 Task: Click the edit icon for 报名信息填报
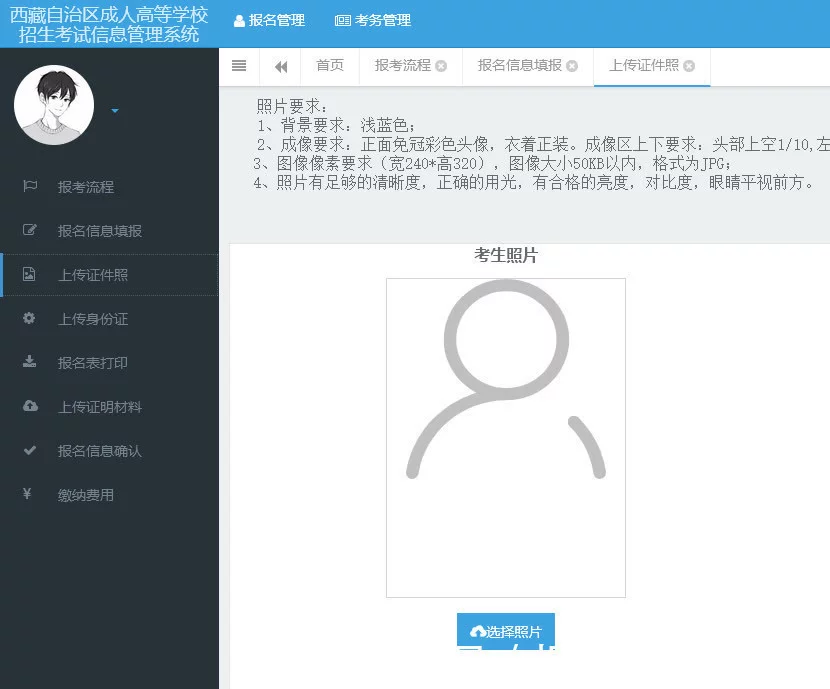[30, 230]
